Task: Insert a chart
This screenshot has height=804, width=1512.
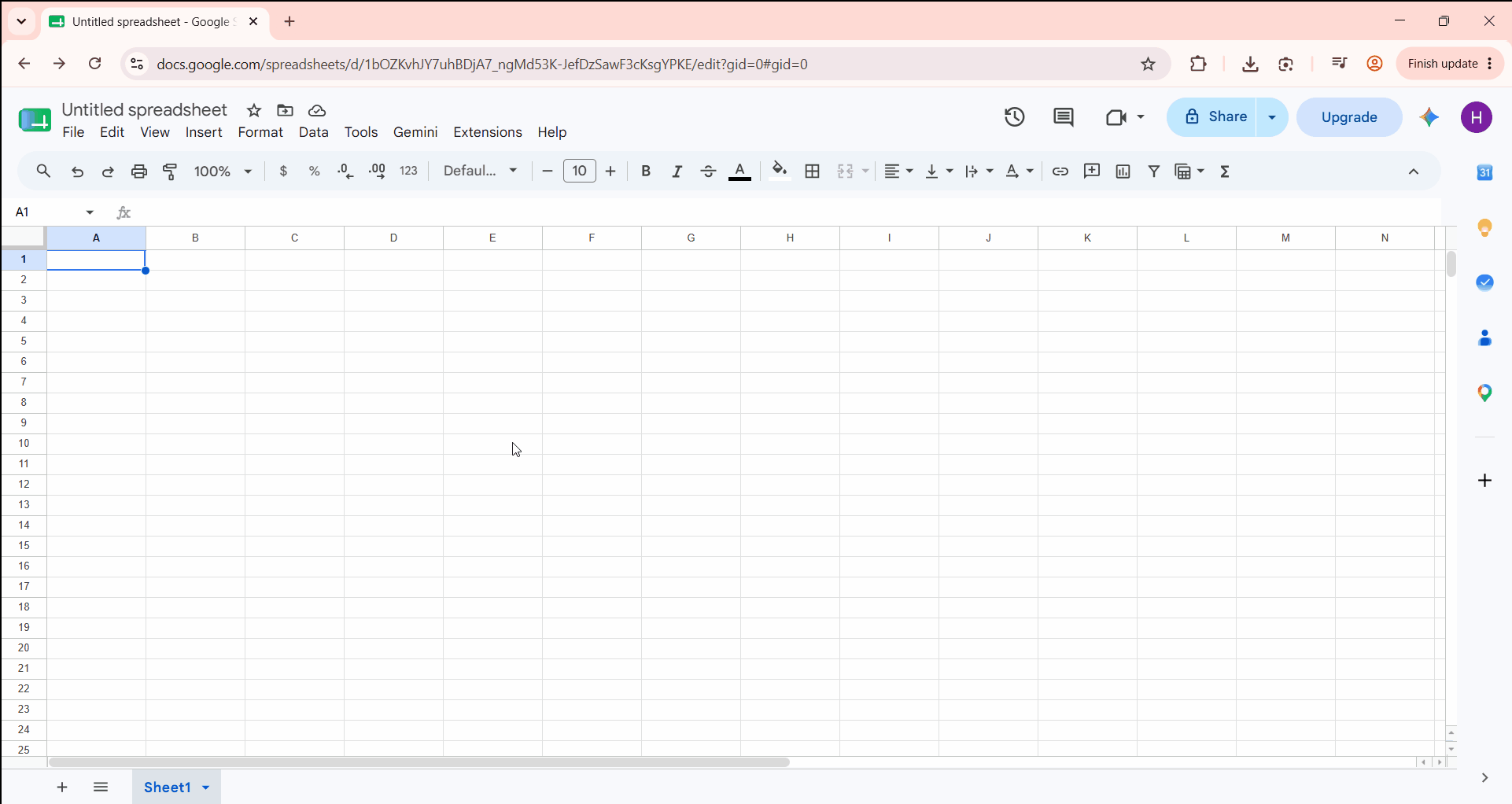Action: pos(1123,171)
